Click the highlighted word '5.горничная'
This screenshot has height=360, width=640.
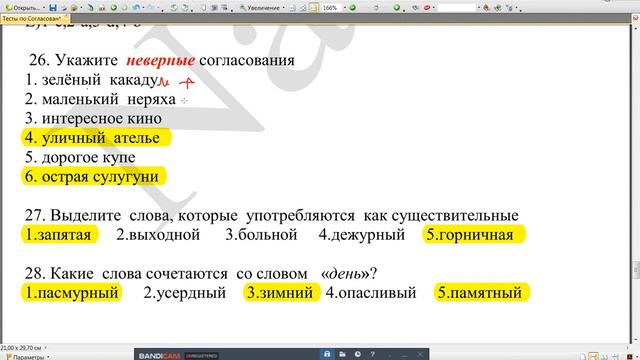point(474,235)
